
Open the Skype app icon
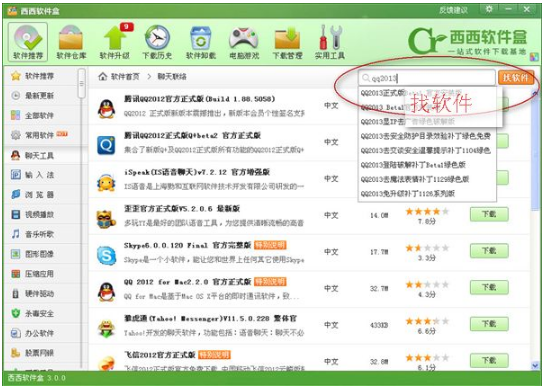pos(106,255)
